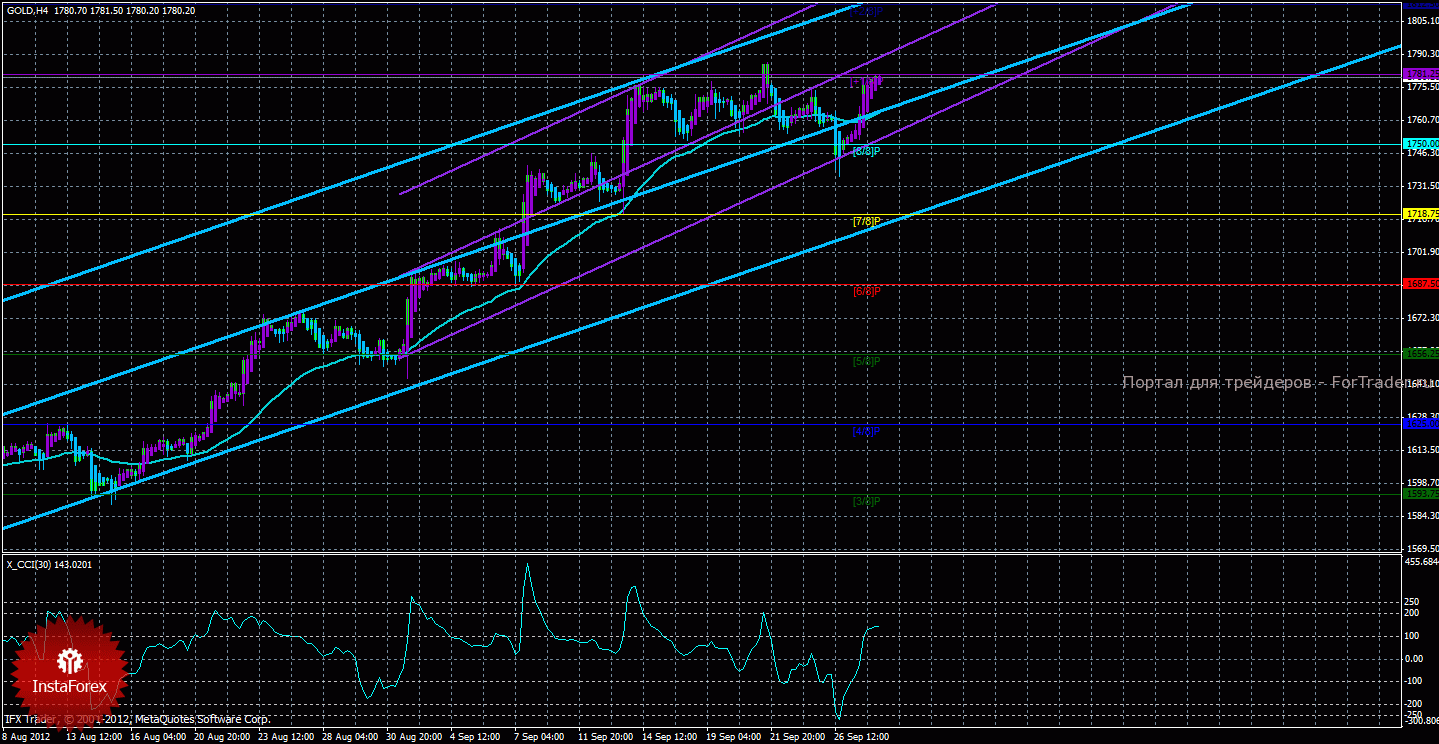Click the red 1687.50 price tag

1421,284
